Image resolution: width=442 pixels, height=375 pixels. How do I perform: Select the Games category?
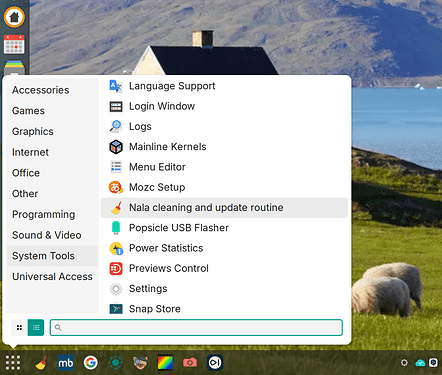coord(52,111)
